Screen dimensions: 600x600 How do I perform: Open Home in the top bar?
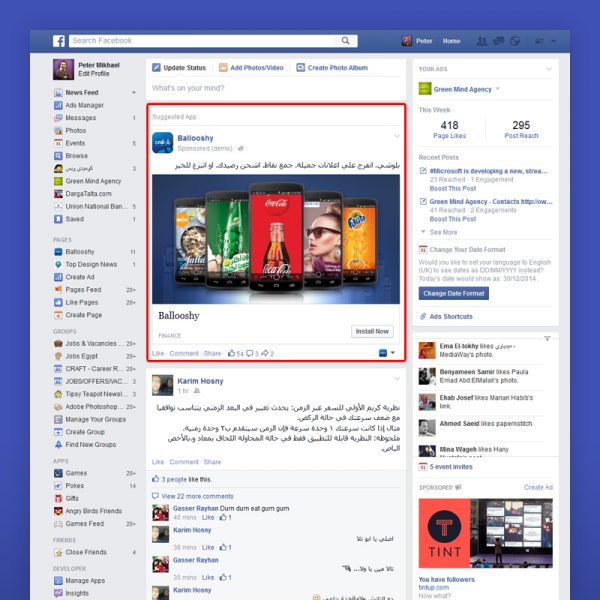point(452,41)
